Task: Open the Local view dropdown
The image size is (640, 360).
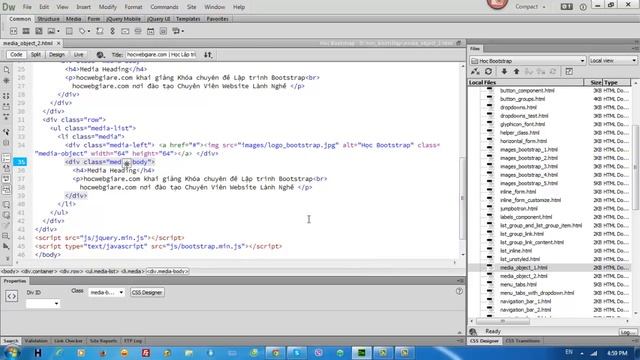Action: (612, 60)
